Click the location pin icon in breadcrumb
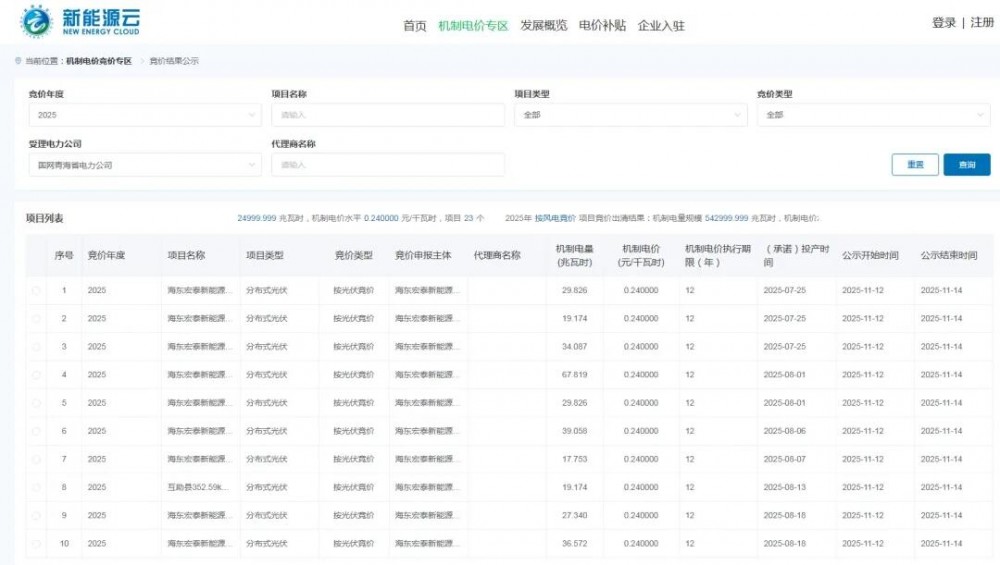Image resolution: width=1000 pixels, height=565 pixels. coord(18,61)
